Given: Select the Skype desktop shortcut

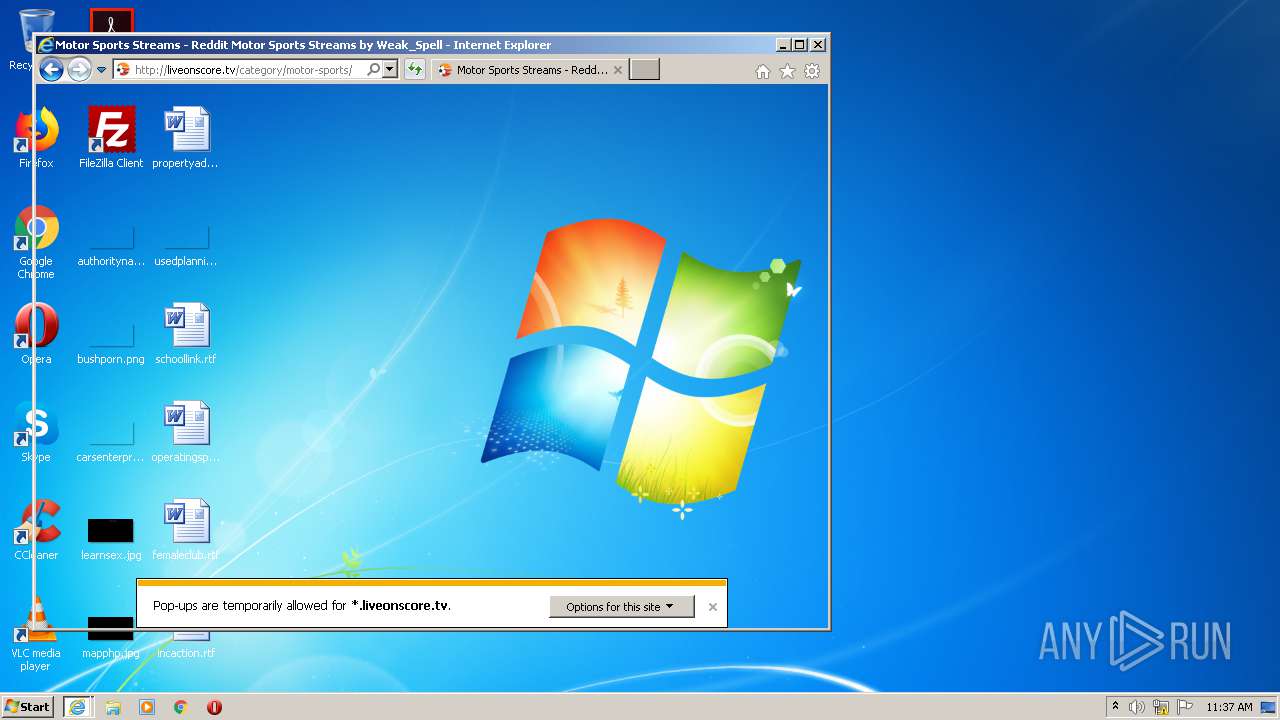Looking at the screenshot, I should tap(36, 433).
